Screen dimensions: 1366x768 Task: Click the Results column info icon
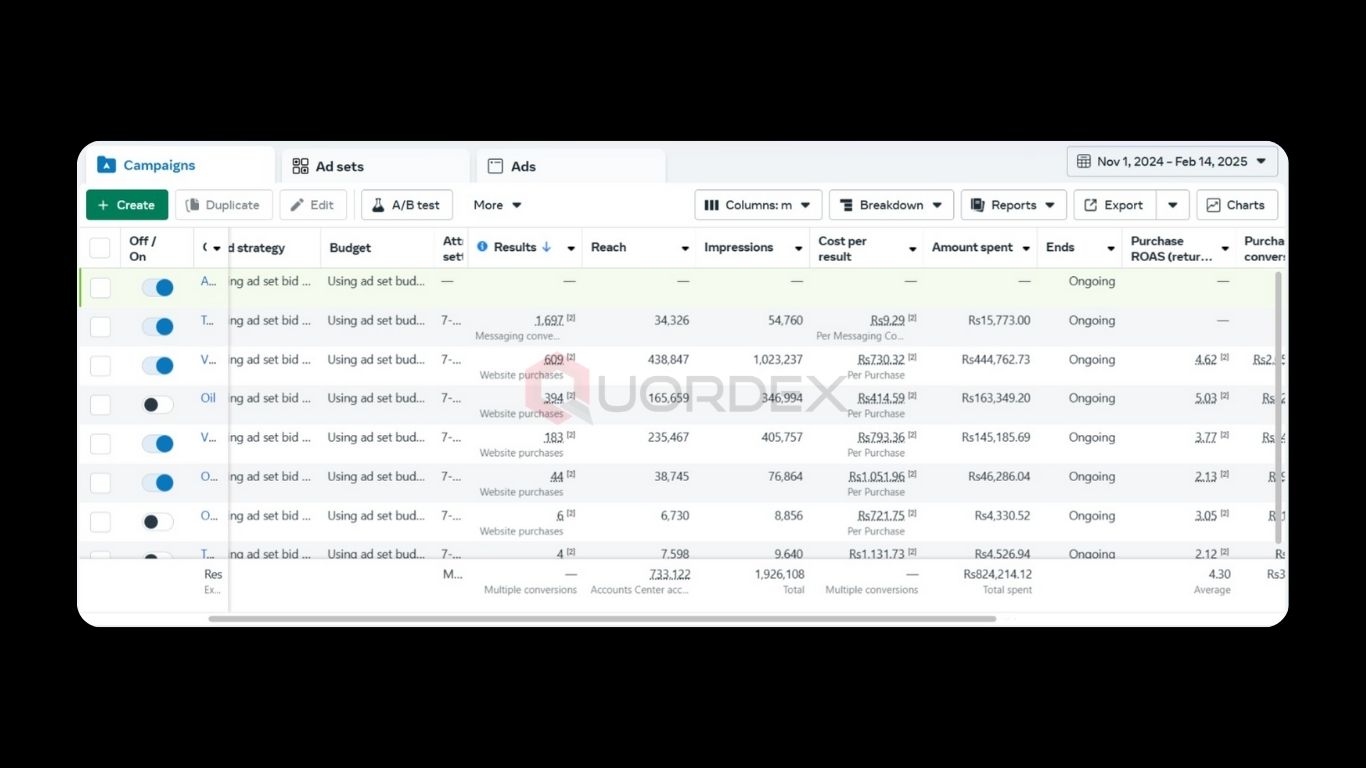pos(482,247)
